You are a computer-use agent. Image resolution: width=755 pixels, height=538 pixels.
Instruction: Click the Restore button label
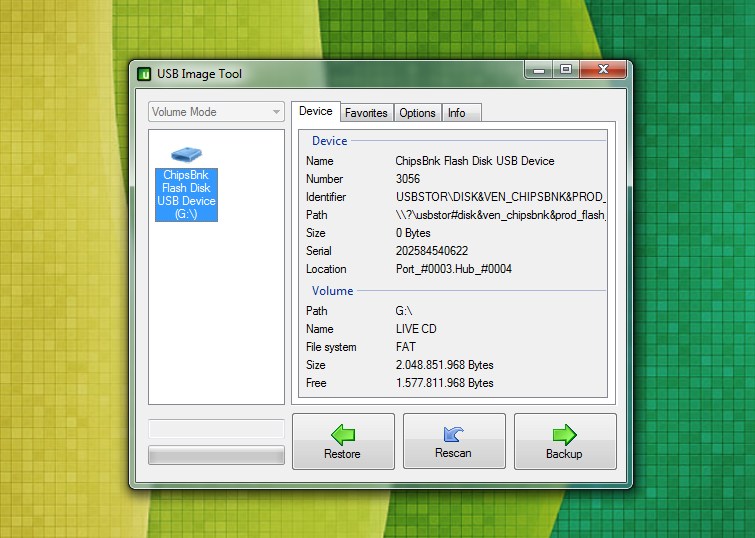point(342,454)
